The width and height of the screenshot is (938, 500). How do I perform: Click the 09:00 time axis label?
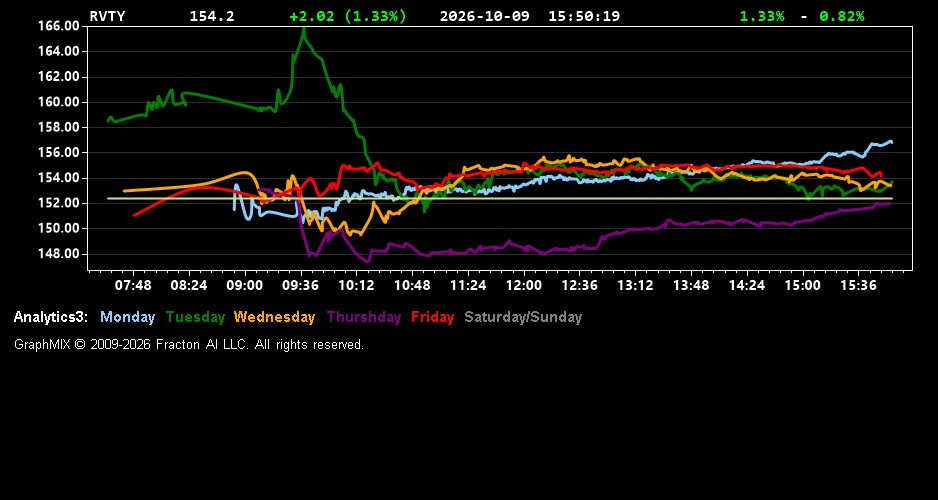click(x=245, y=286)
